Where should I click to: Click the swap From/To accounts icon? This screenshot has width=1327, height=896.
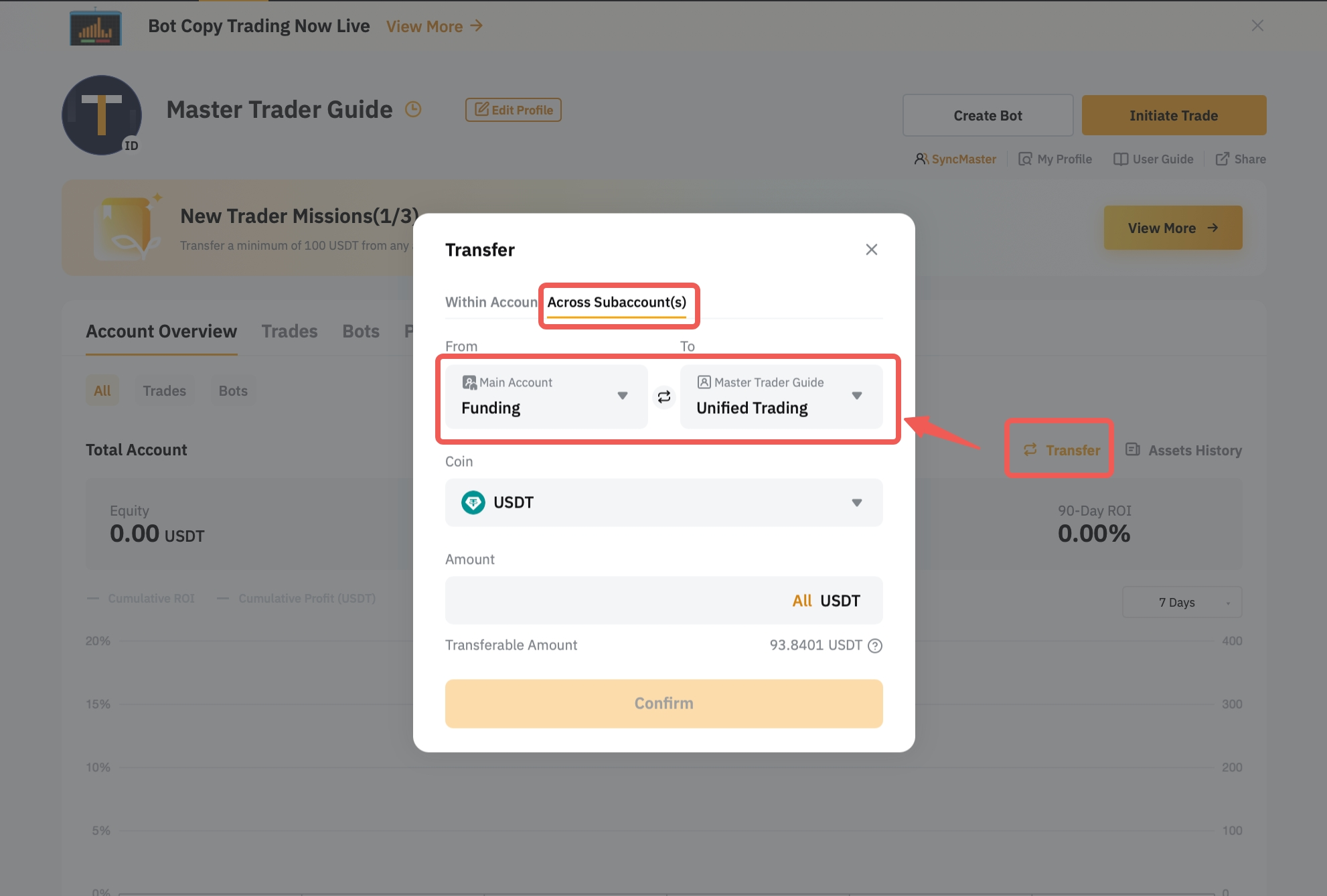point(663,397)
